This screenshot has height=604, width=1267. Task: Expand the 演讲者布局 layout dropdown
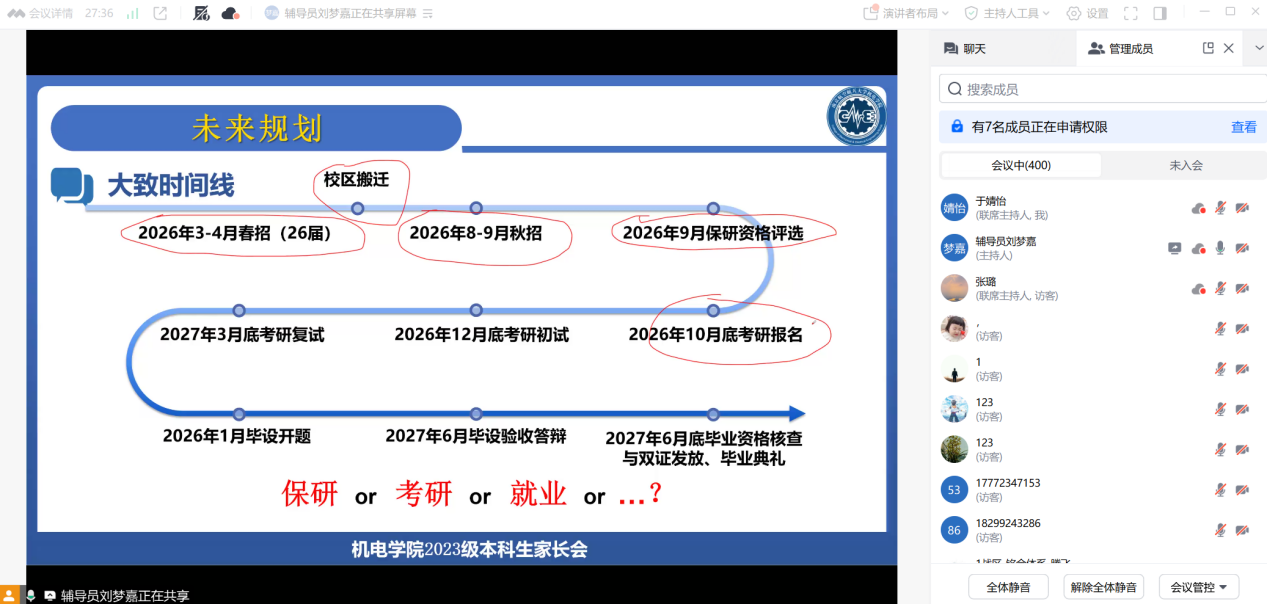(x=906, y=13)
